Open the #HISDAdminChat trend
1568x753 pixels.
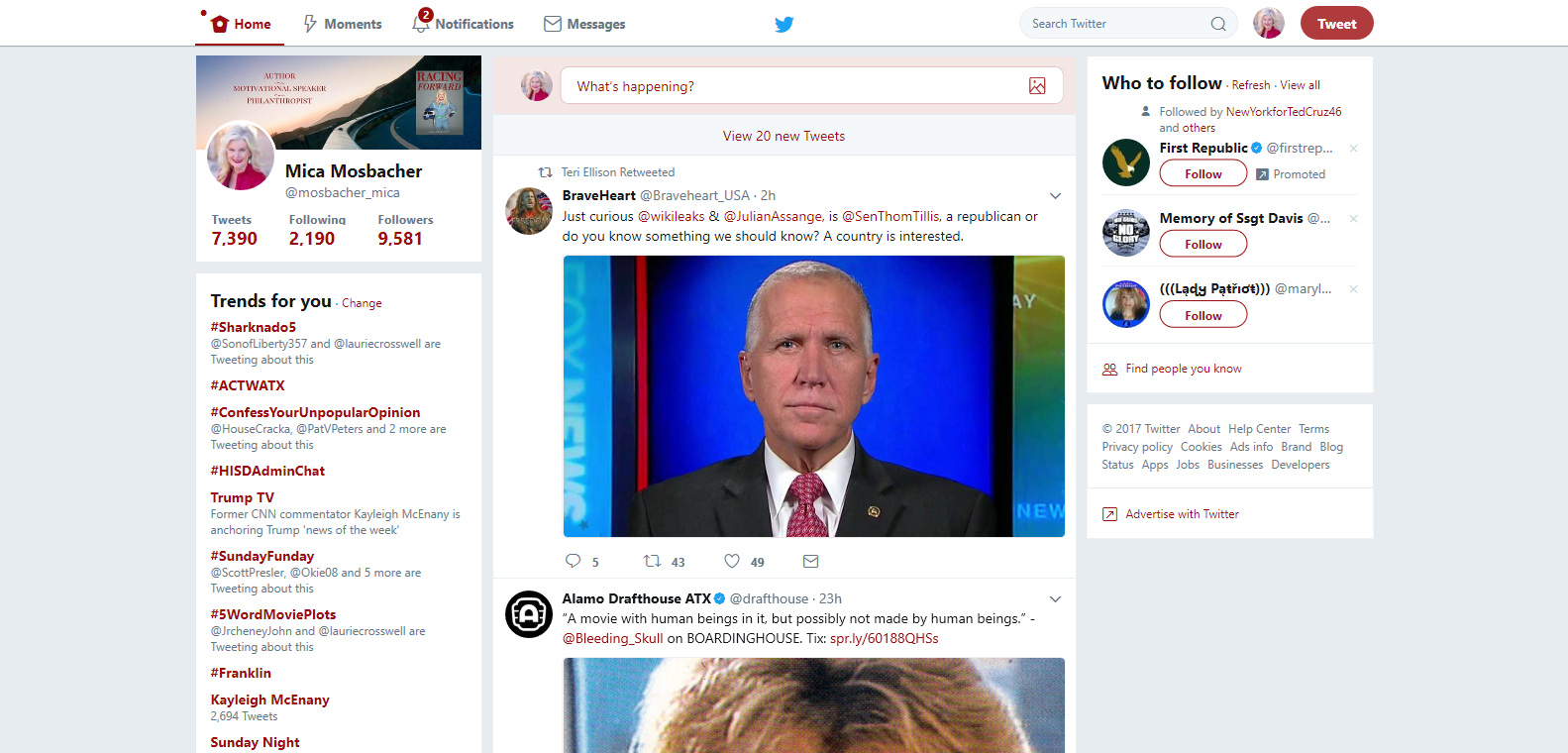pyautogui.click(x=267, y=471)
